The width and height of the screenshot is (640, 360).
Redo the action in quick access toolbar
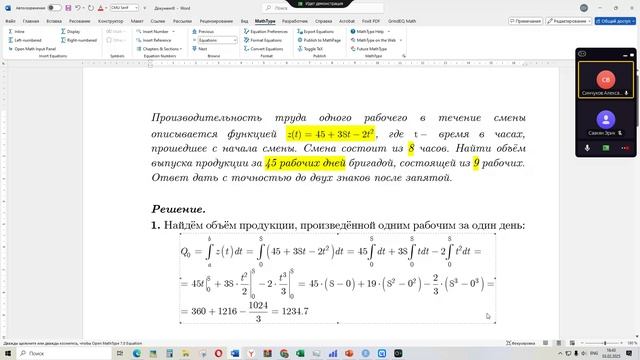[91, 8]
